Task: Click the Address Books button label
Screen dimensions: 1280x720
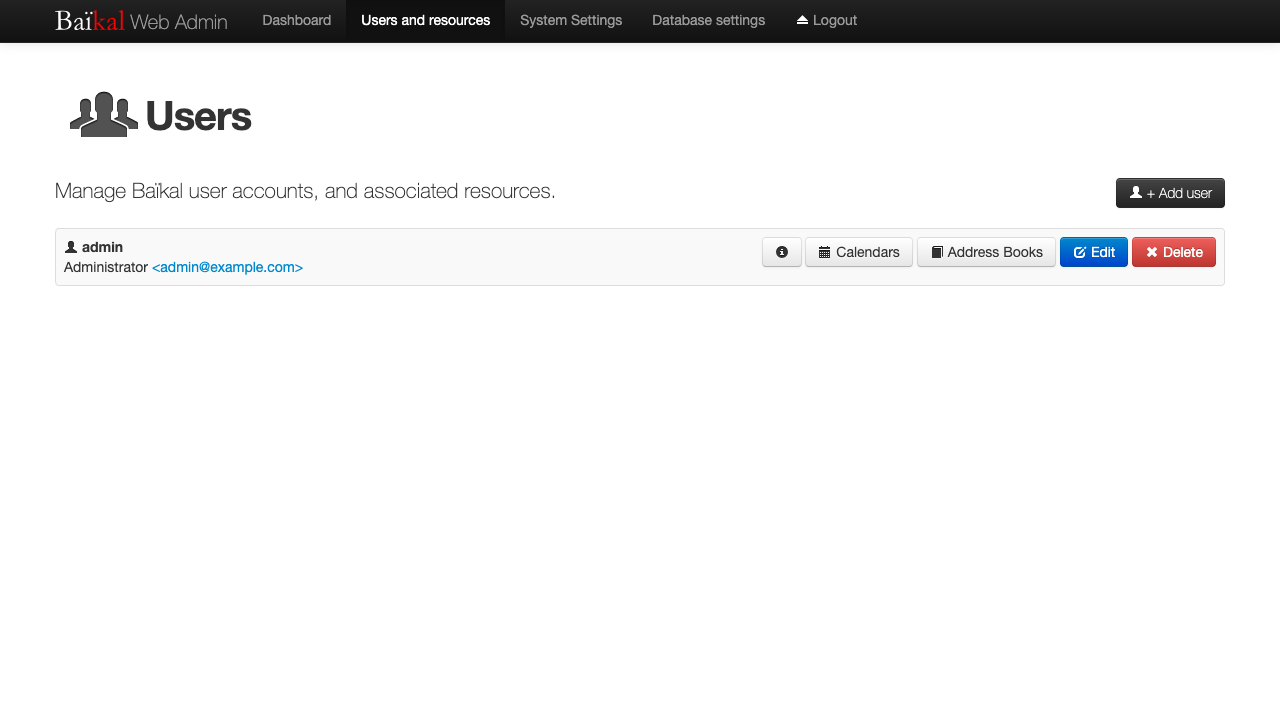Action: (x=995, y=252)
